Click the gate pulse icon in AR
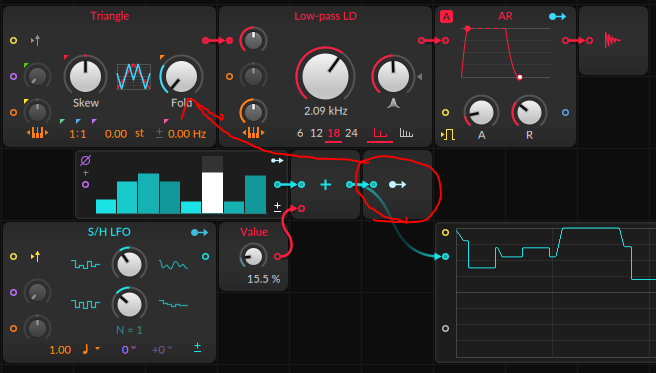Screen dimensions: 656x373 pos(448,135)
